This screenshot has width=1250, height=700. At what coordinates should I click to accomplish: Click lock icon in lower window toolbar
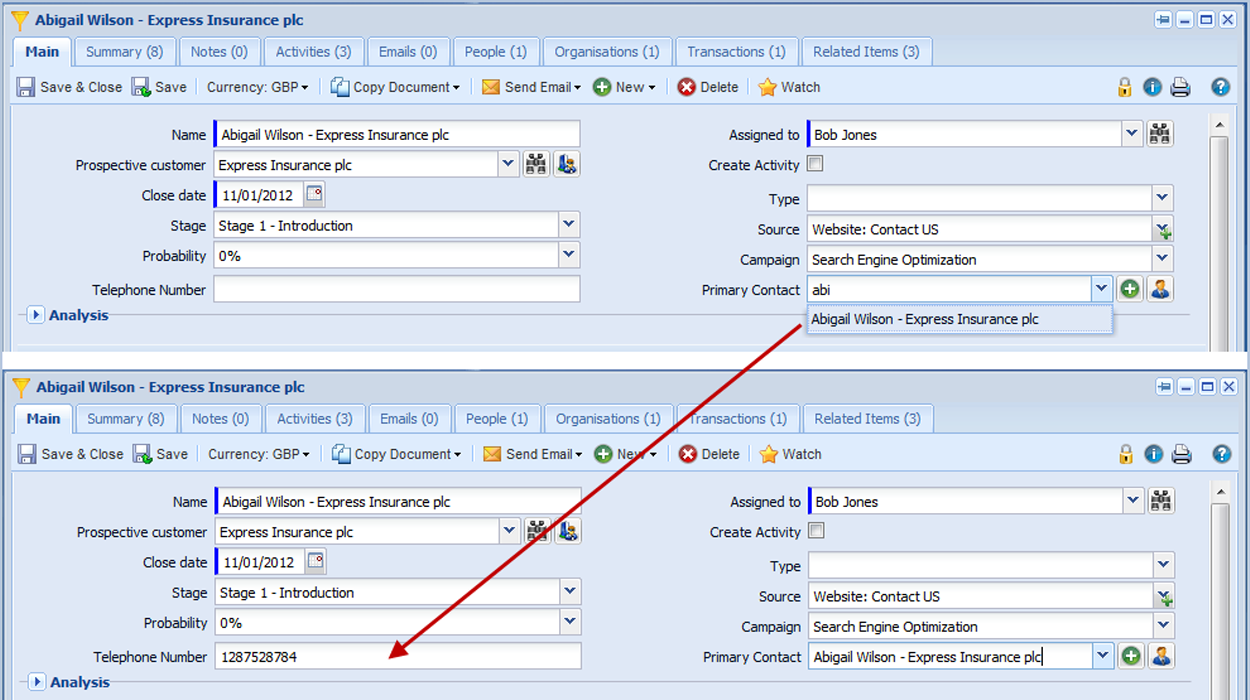[x=1126, y=454]
